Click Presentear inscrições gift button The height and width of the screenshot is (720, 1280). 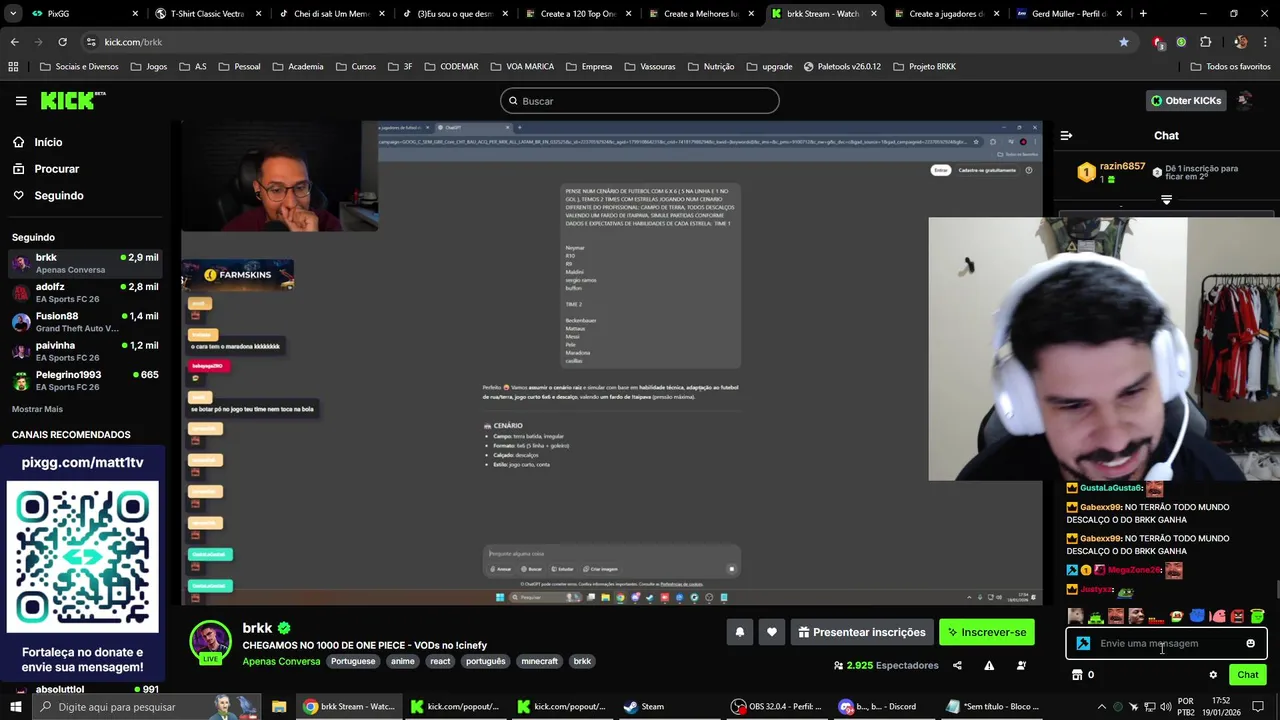[x=861, y=632]
